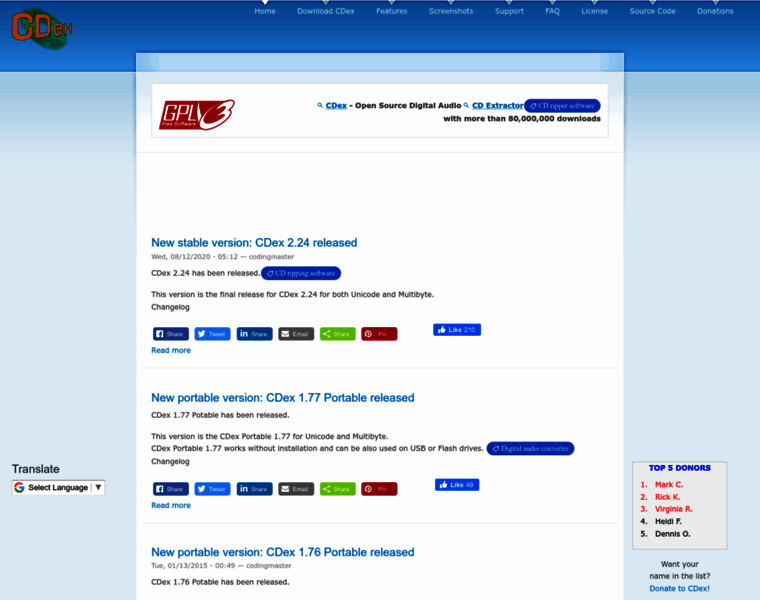760x600 pixels.
Task: Click the GPL v3 Free Software logo
Action: click(197, 115)
